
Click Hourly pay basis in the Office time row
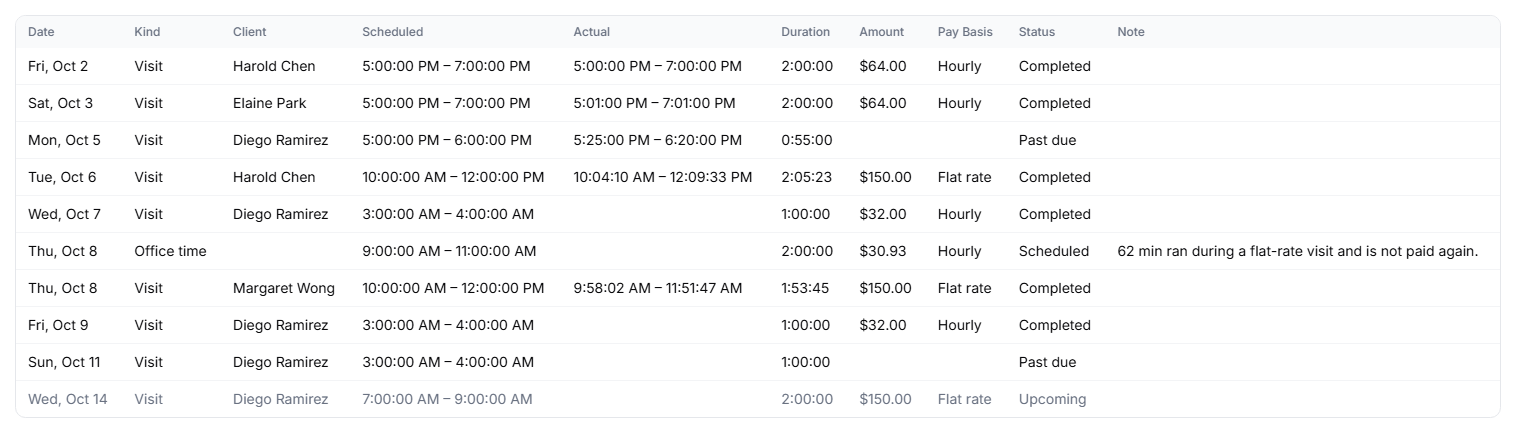click(x=960, y=251)
